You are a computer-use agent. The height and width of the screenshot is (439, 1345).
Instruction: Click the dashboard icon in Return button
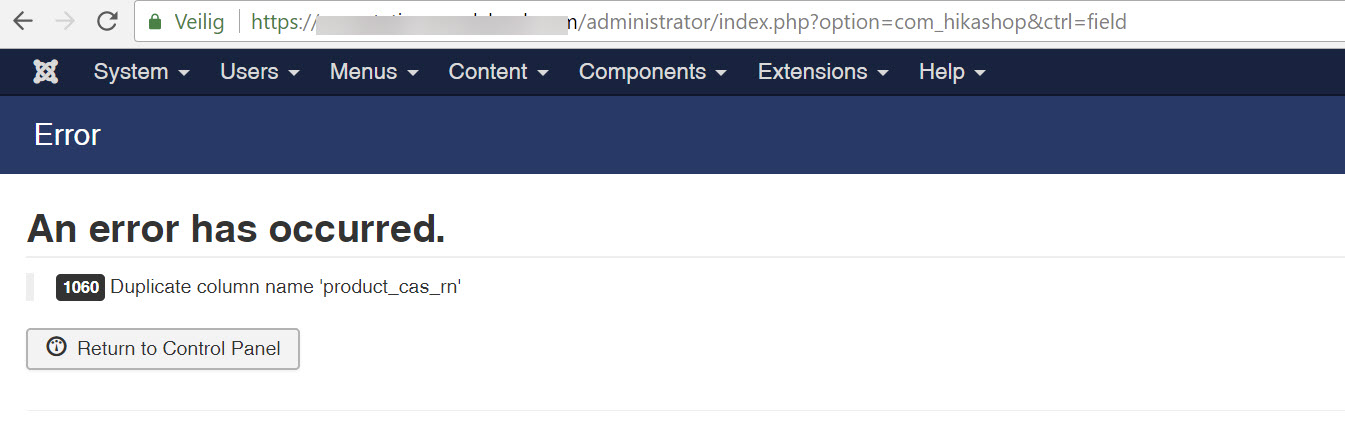coord(56,348)
